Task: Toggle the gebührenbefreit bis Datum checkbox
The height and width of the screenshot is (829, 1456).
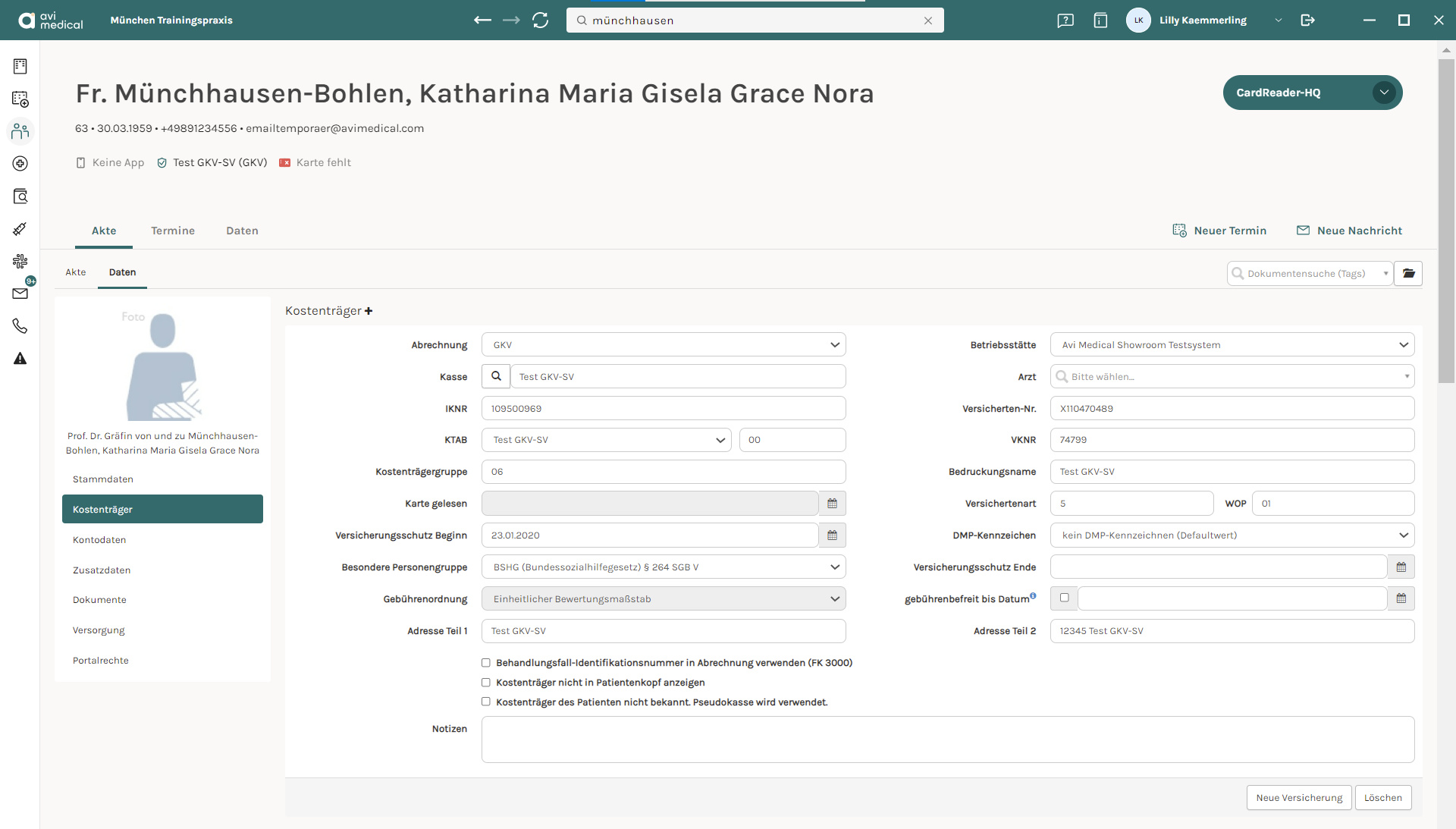Action: (1064, 598)
